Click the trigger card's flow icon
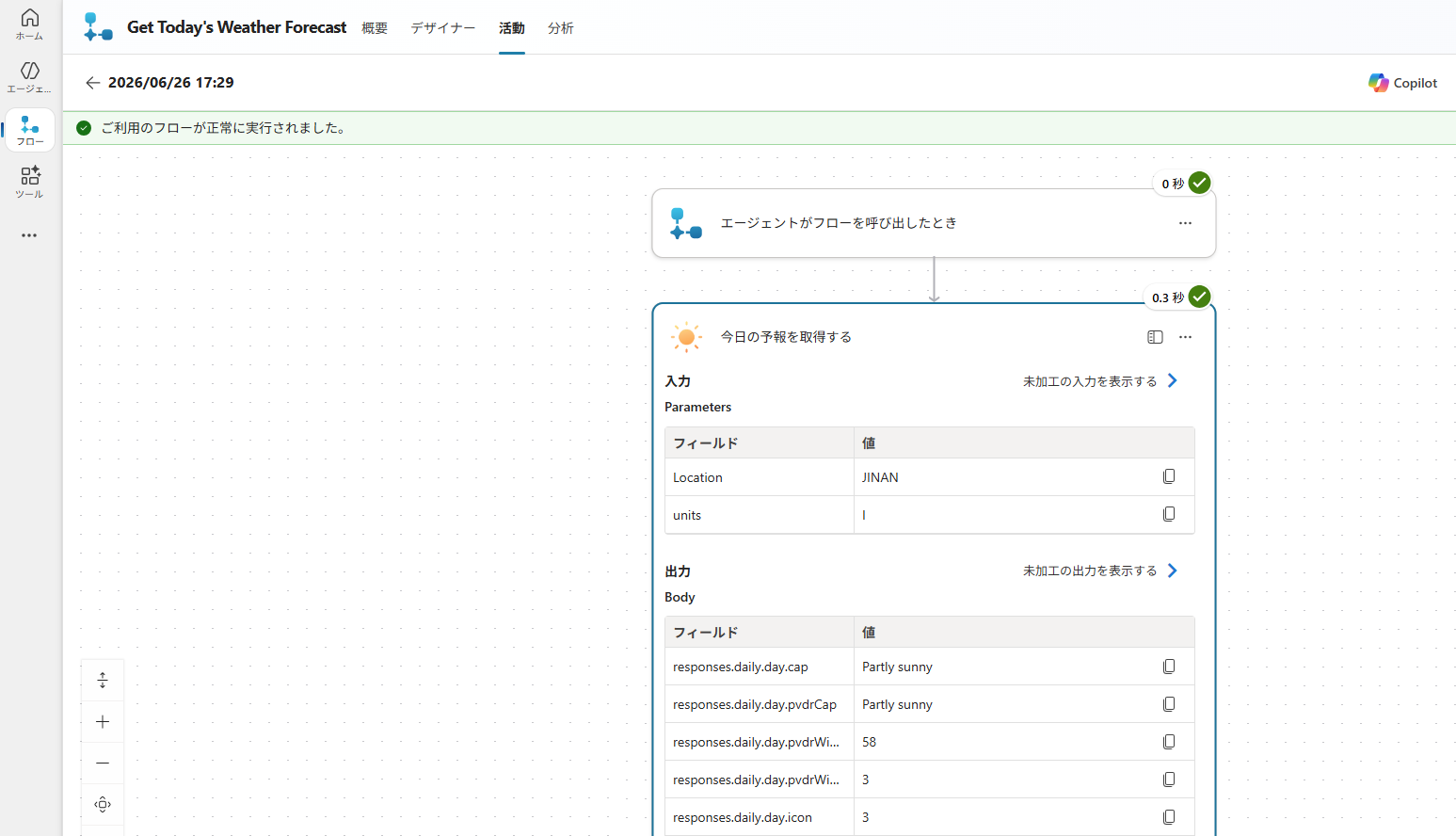This screenshot has height=836, width=1456. (686, 223)
